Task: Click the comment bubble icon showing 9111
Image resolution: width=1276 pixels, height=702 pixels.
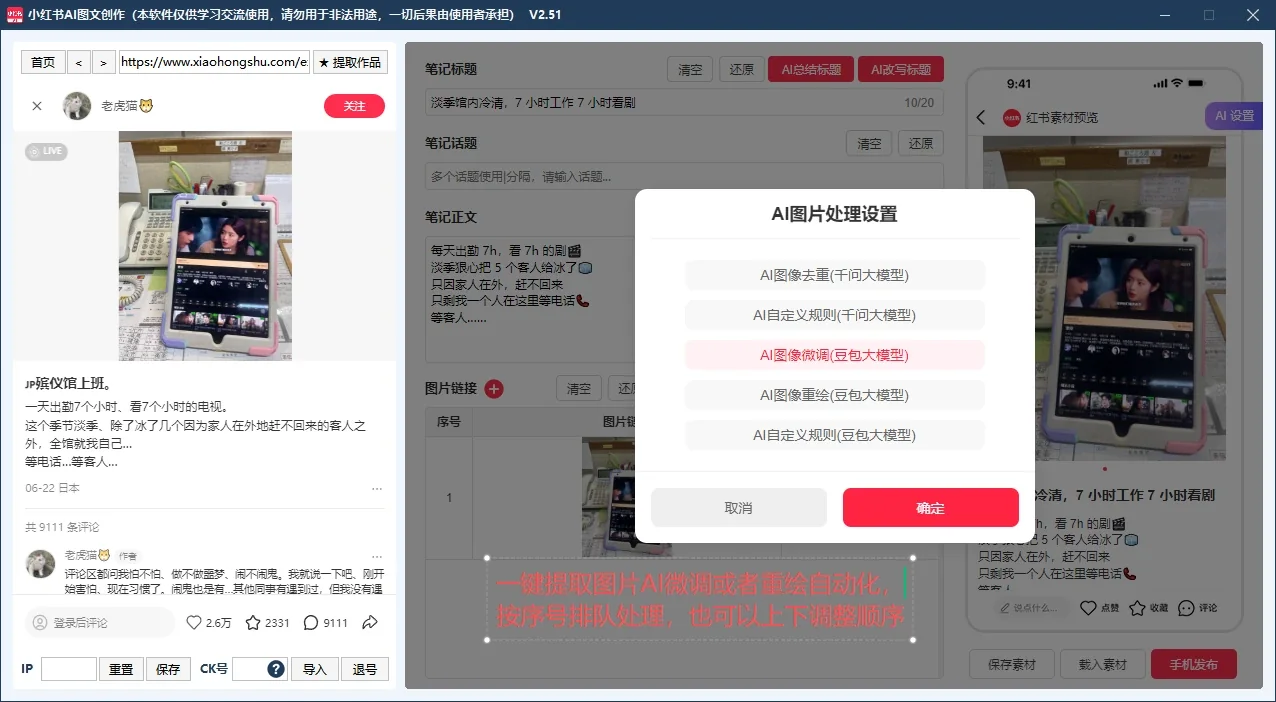Action: click(311, 622)
